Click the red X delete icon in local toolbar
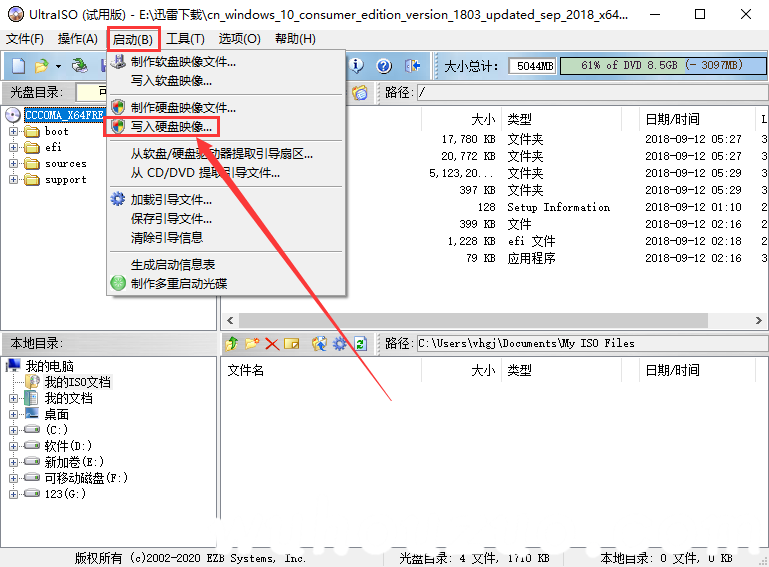 tap(272, 343)
